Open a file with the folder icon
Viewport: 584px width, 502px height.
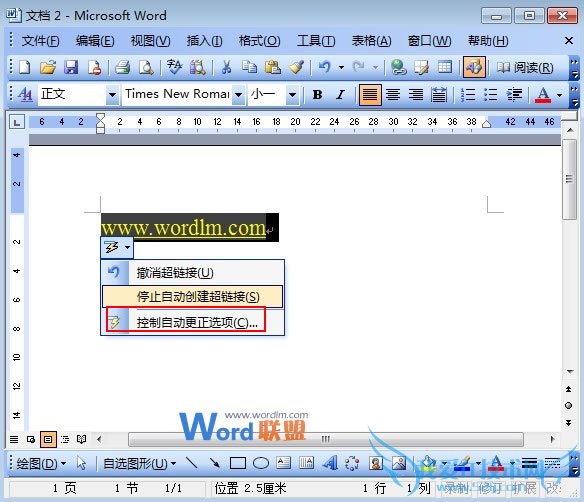coord(48,67)
